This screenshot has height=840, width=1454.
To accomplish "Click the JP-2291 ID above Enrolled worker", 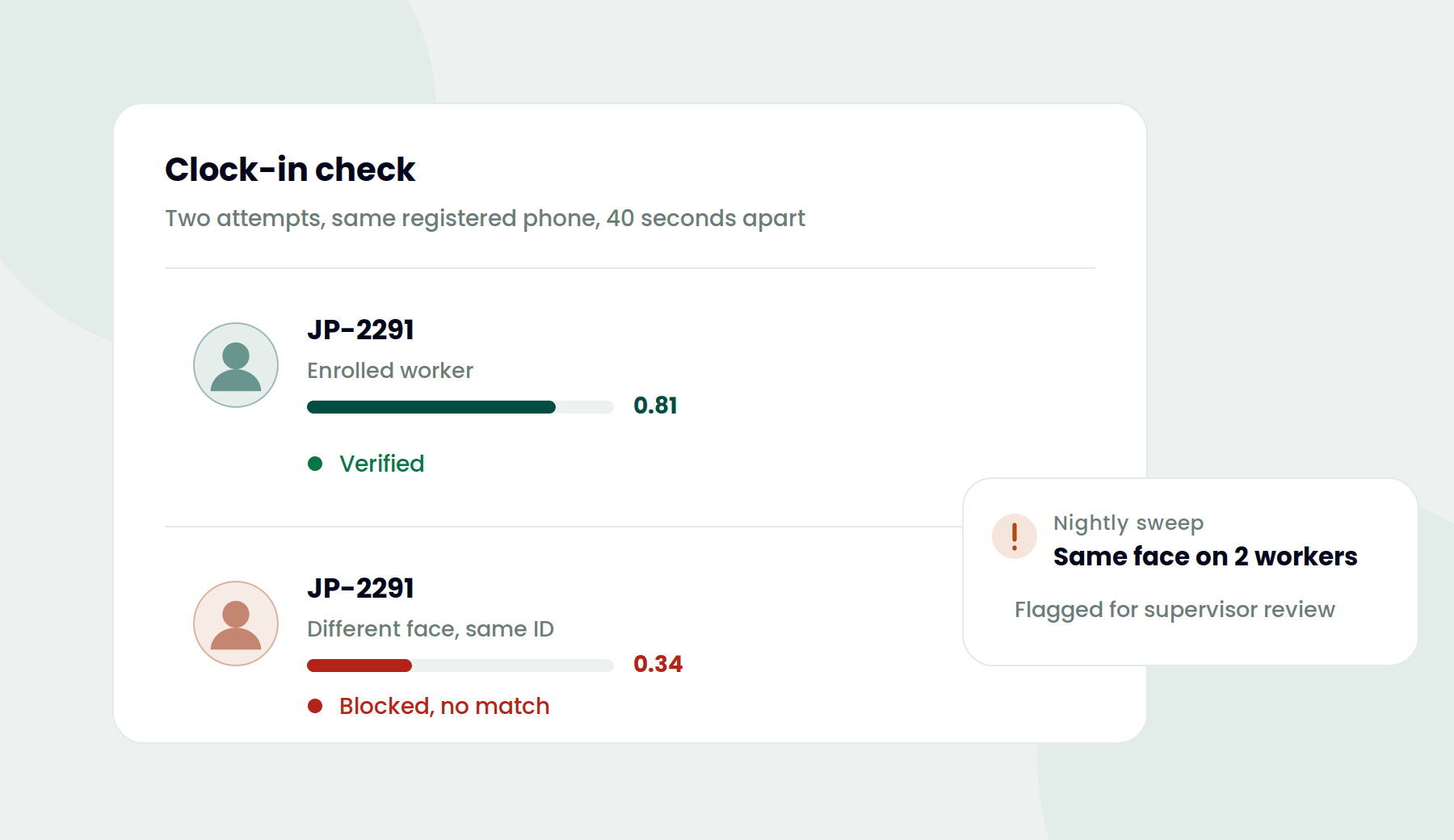I will (360, 330).
